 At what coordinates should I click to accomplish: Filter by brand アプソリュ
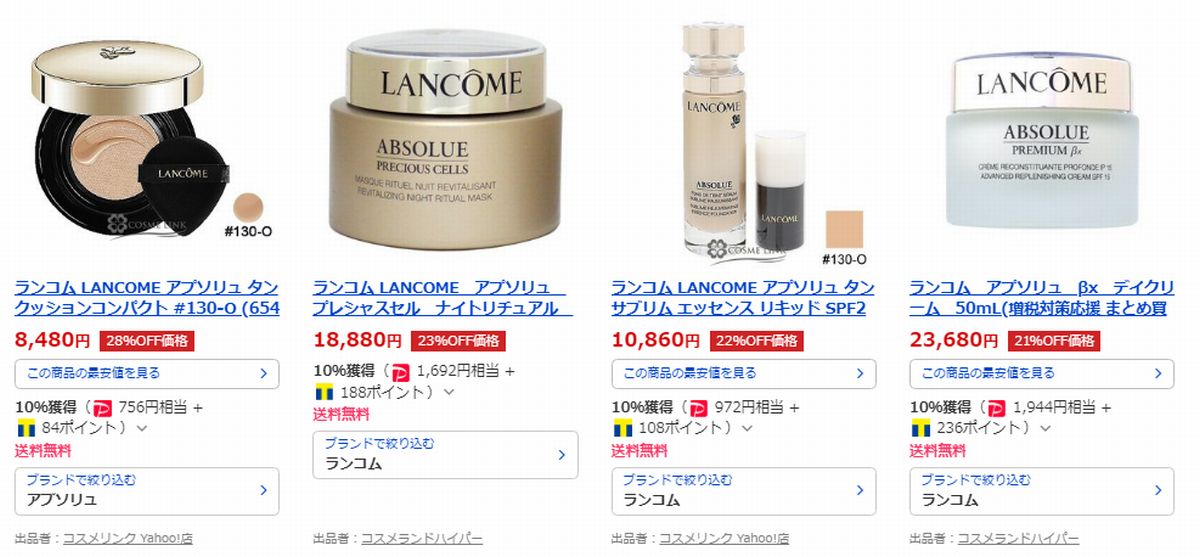pyautogui.click(x=147, y=491)
